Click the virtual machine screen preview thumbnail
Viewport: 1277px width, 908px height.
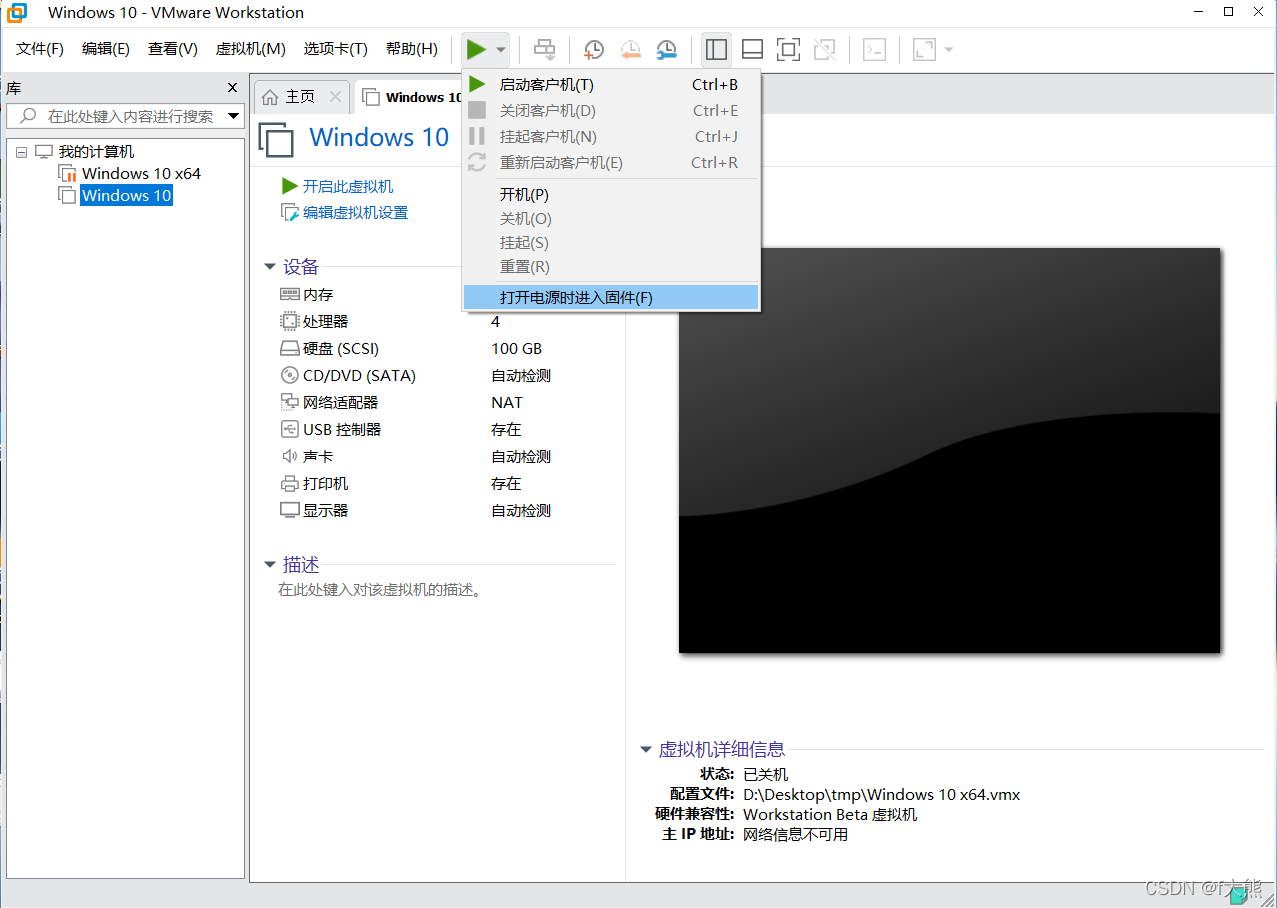pyautogui.click(x=949, y=450)
